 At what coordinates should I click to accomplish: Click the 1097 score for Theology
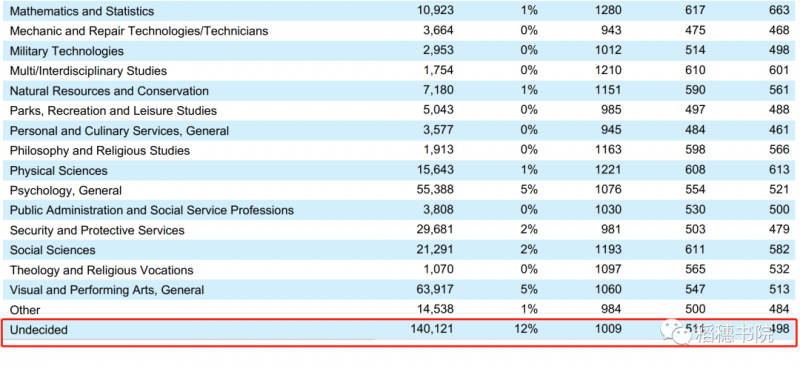tap(608, 269)
